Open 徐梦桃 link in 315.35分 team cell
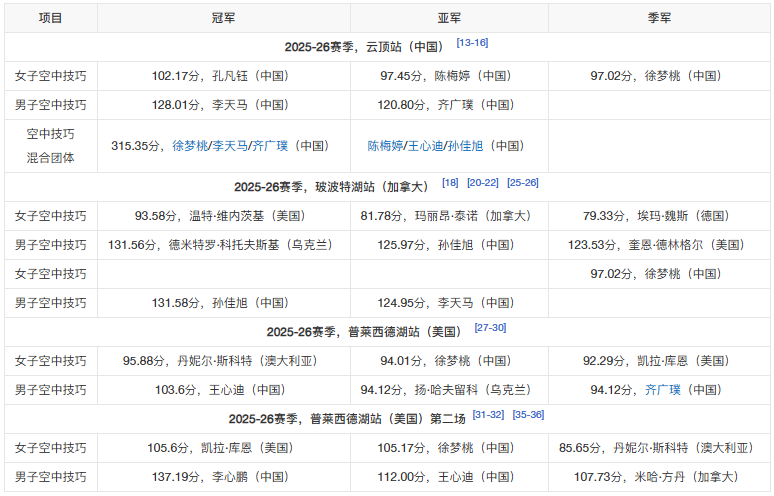 point(190,146)
